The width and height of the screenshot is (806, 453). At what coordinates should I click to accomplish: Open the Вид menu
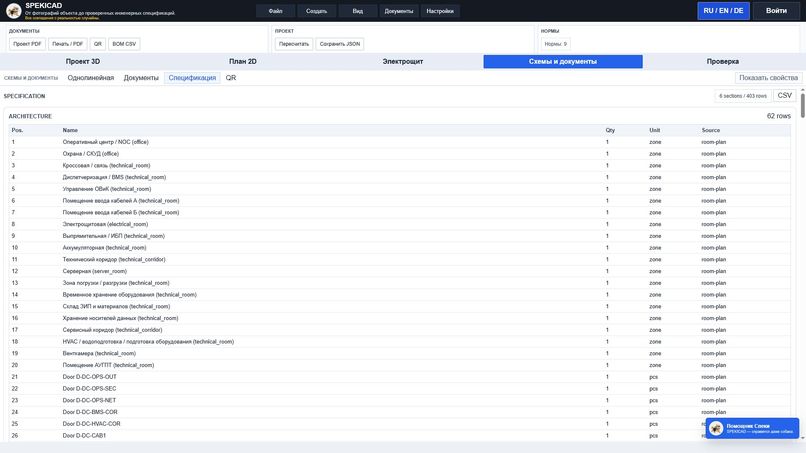tap(358, 11)
